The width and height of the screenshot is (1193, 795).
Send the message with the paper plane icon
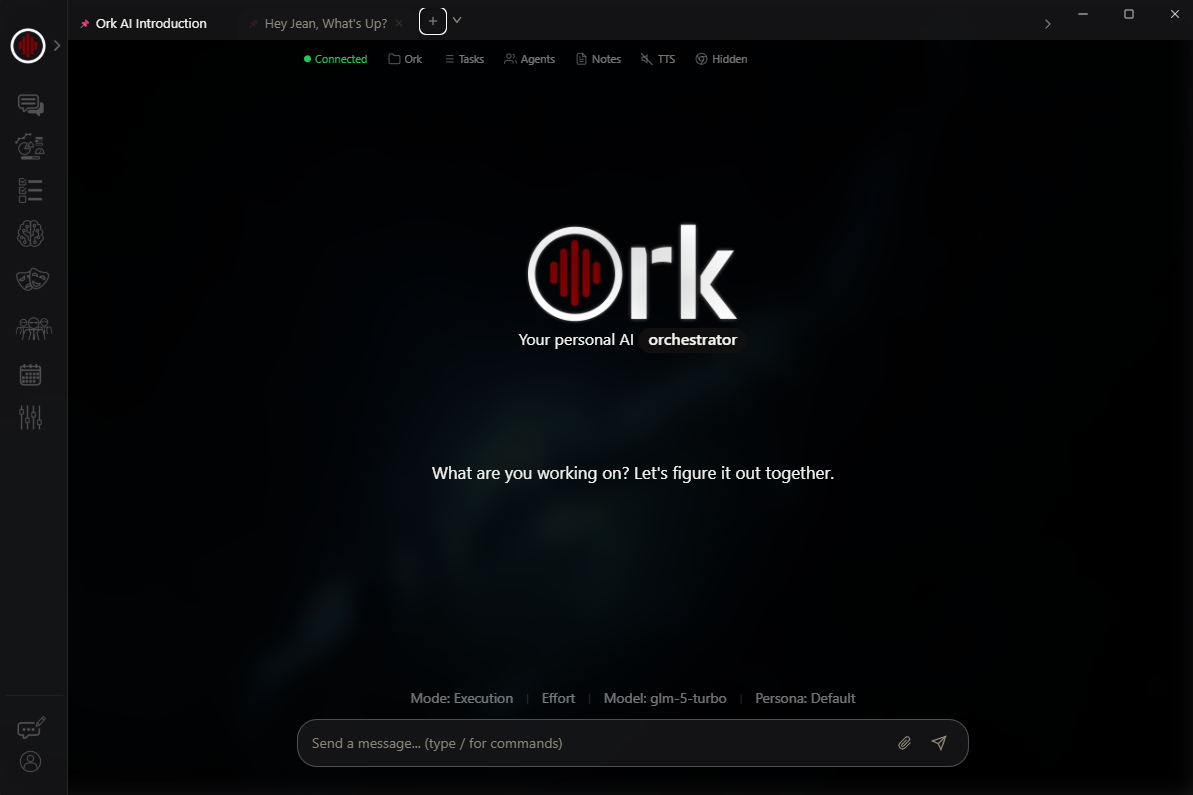pos(939,743)
